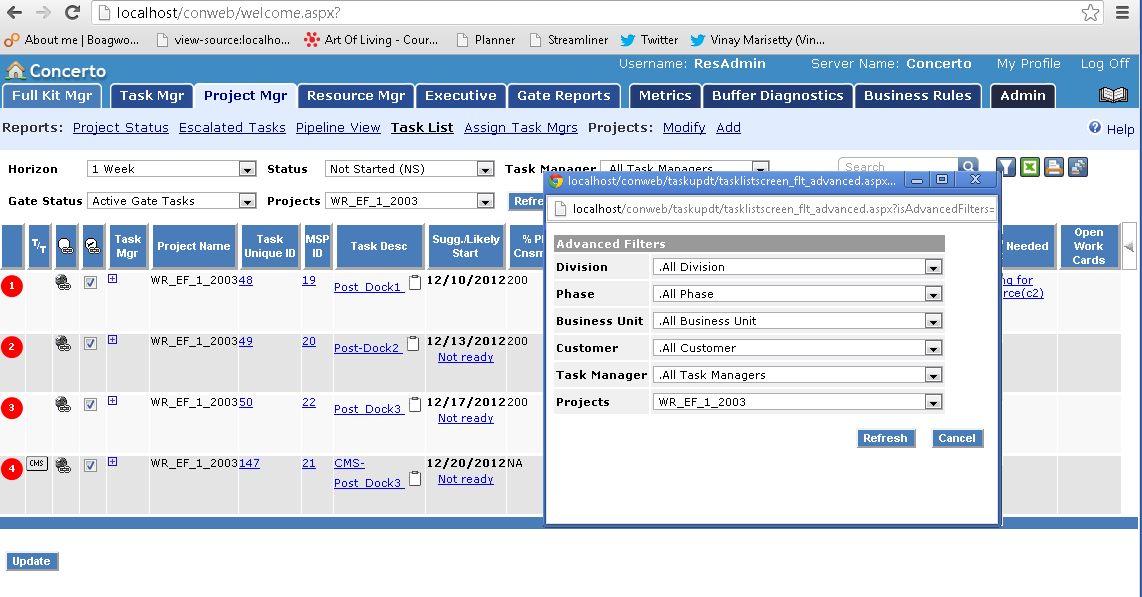Screen dimensions: 1142x597
Task: Switch to the Task Mgr tab
Action: [x=151, y=95]
